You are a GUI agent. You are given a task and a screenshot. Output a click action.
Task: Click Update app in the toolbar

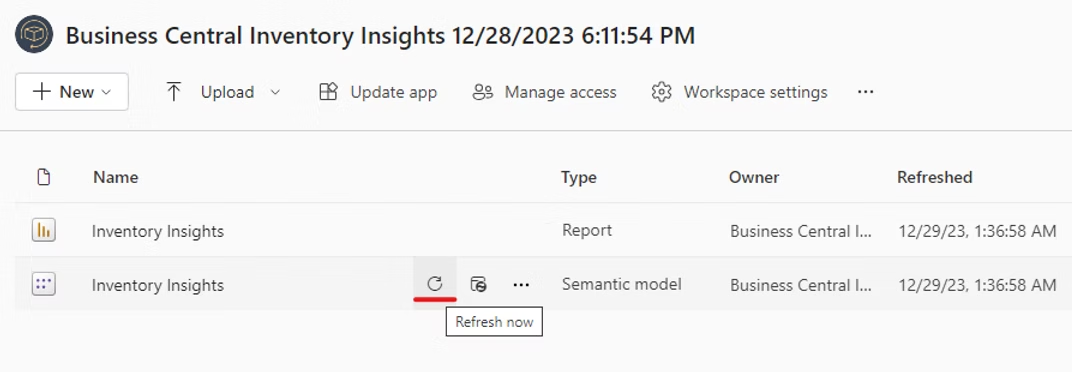(378, 92)
